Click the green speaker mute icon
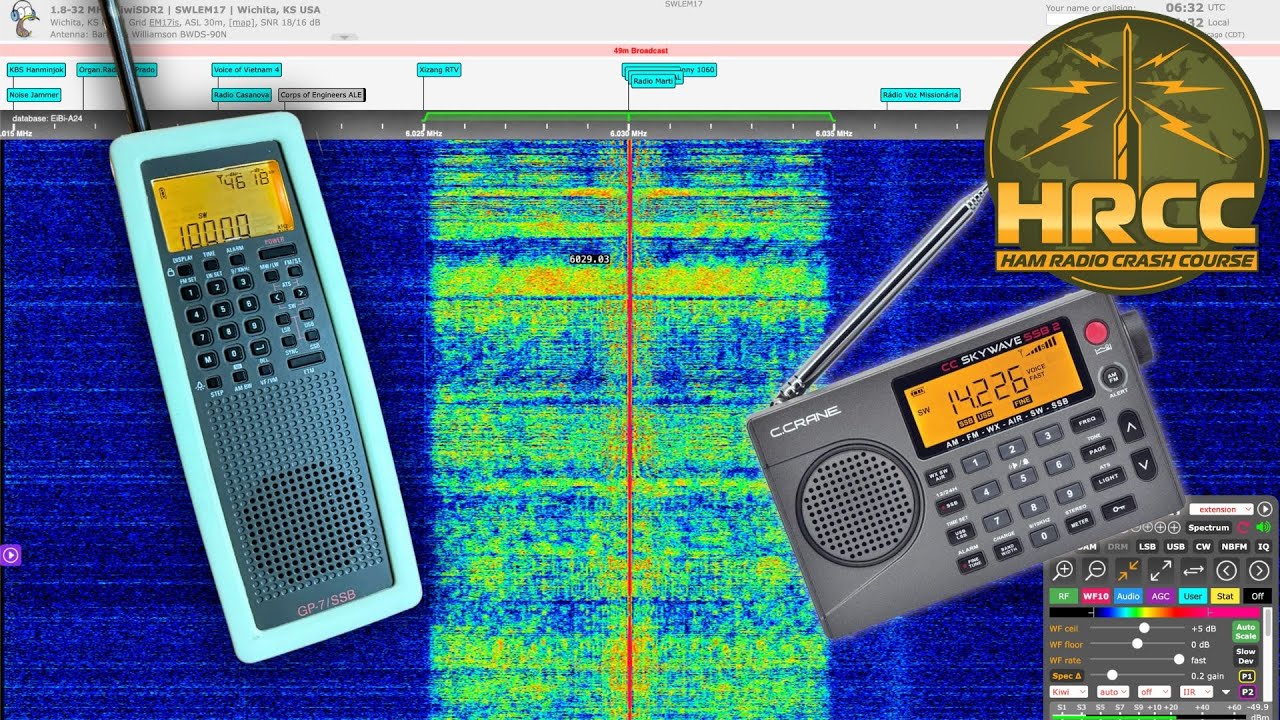This screenshot has height=720, width=1280. pos(1263,527)
